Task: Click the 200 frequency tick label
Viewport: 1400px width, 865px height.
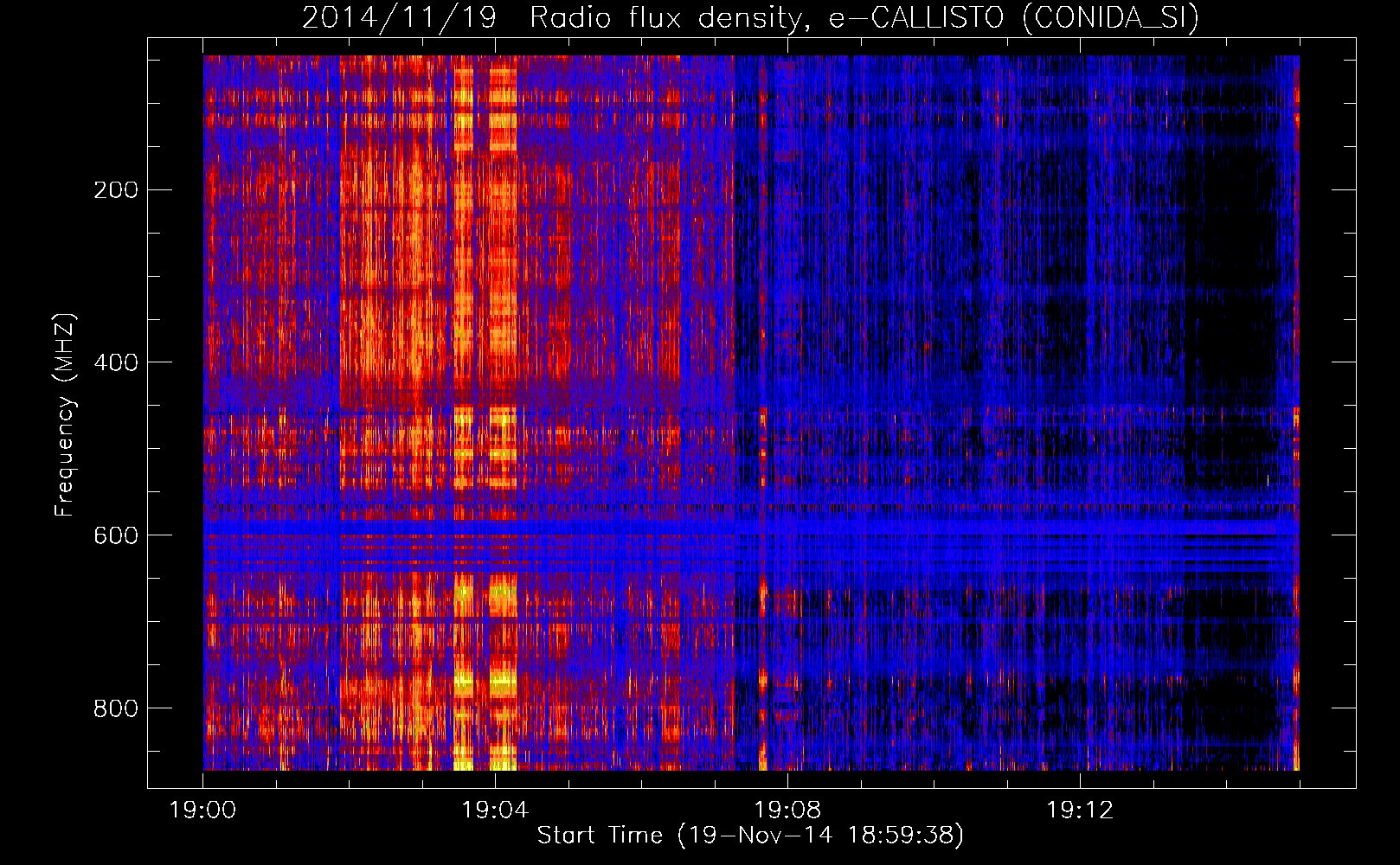Action: coord(116,190)
